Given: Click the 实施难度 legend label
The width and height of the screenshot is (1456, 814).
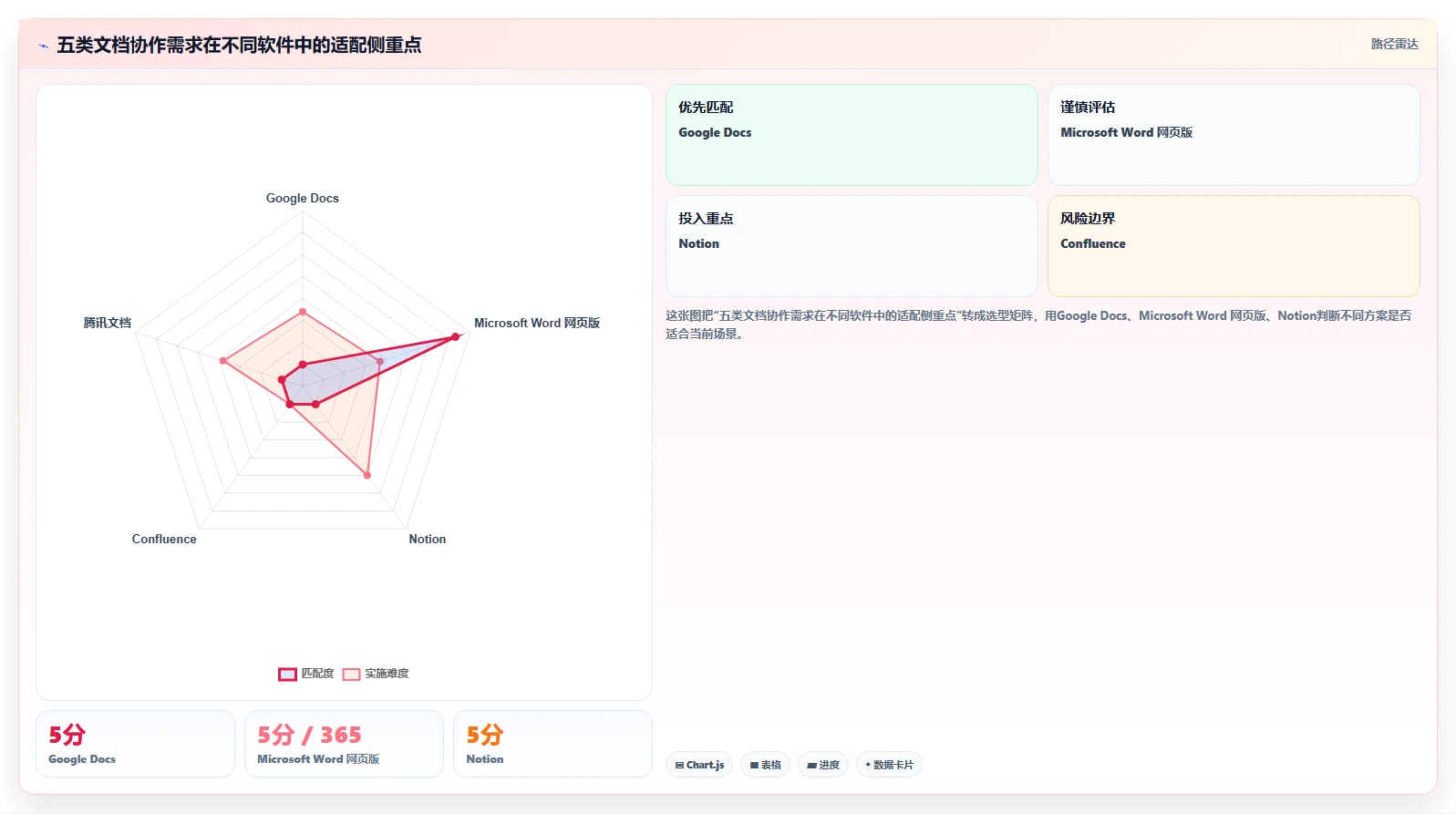Looking at the screenshot, I should click(x=387, y=674).
